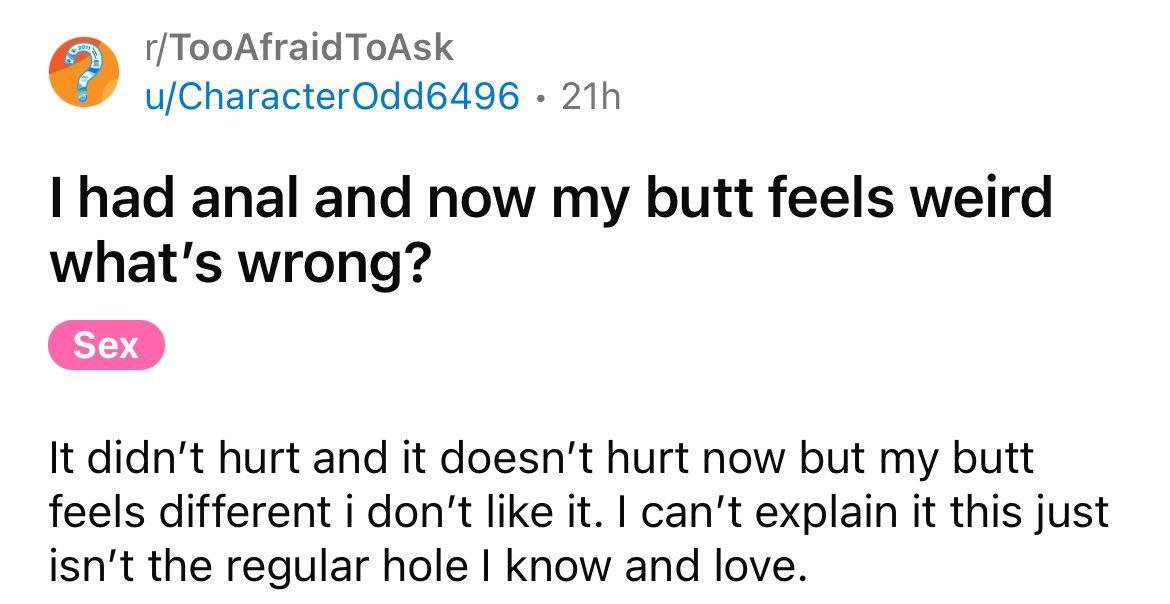Tap the body line starting "feels different"
Viewport: 1170px width, 604px height.
[579, 512]
